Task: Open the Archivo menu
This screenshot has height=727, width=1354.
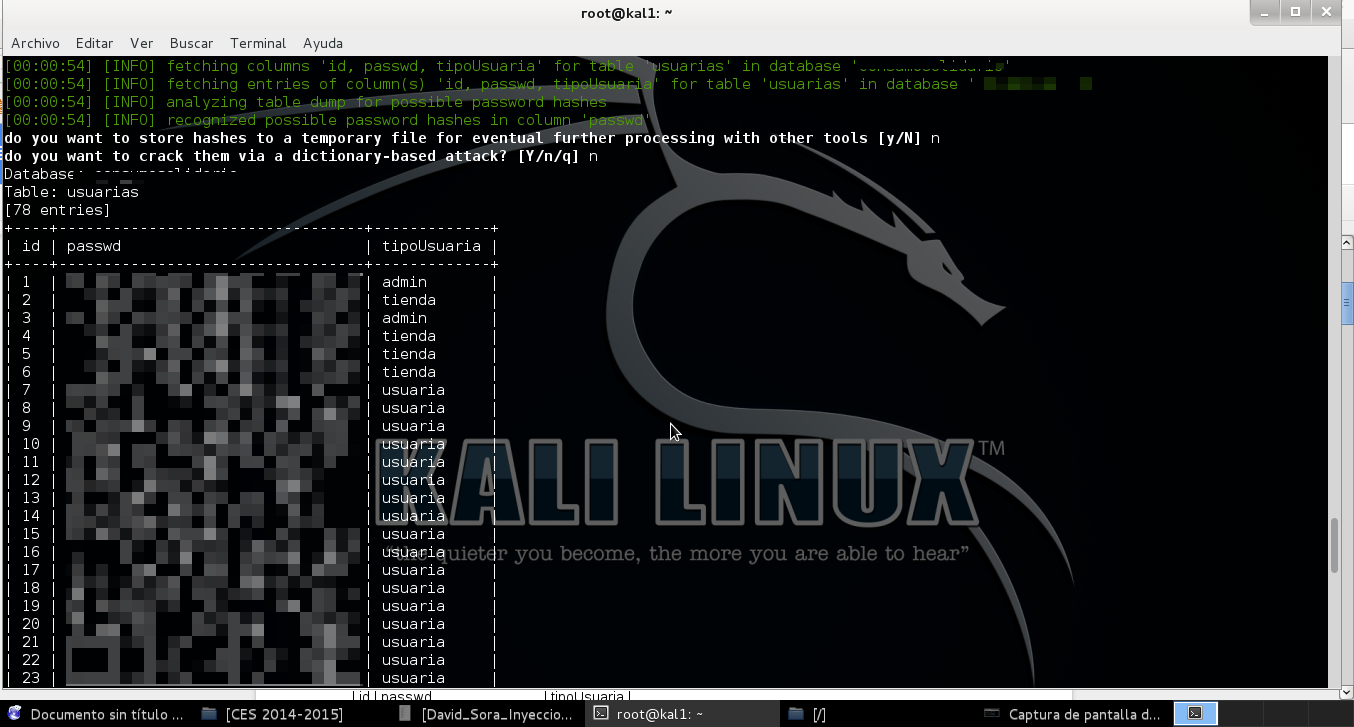Action: [x=36, y=43]
